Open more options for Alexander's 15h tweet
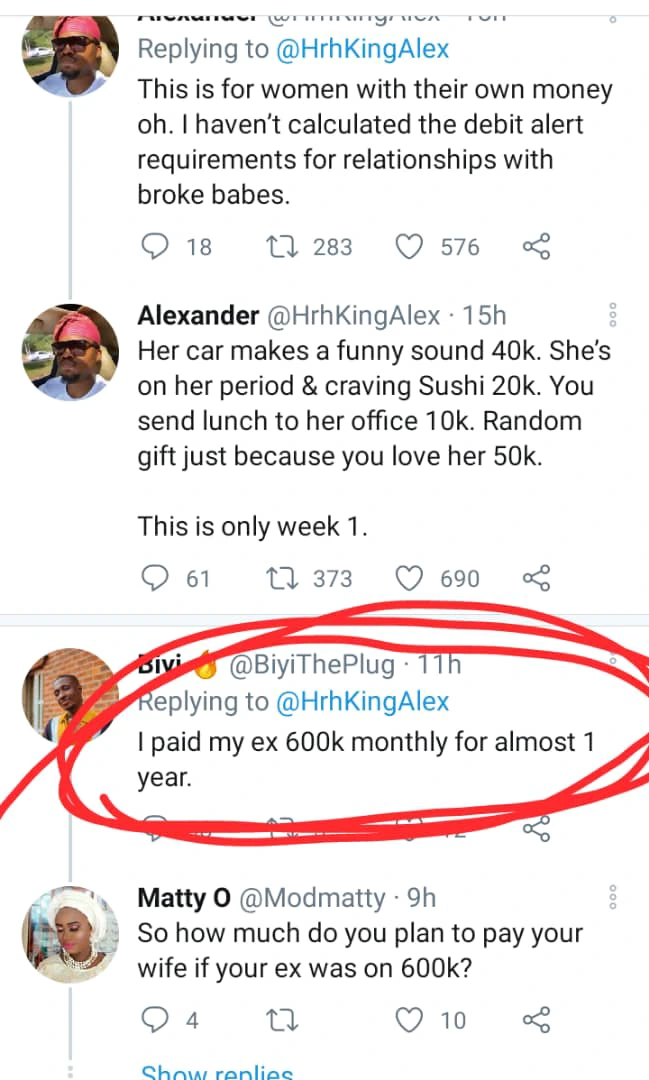The image size is (649, 1080). point(613,316)
